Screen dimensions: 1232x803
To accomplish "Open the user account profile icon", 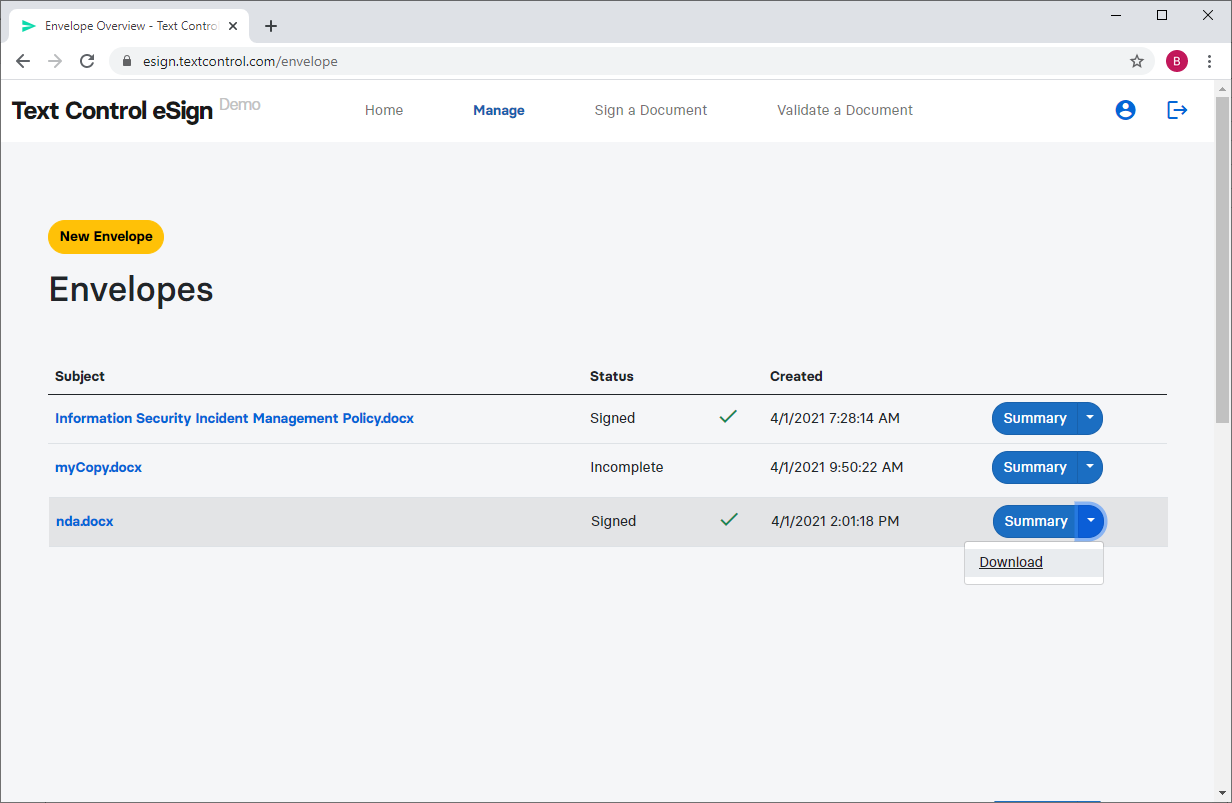I will point(1125,110).
